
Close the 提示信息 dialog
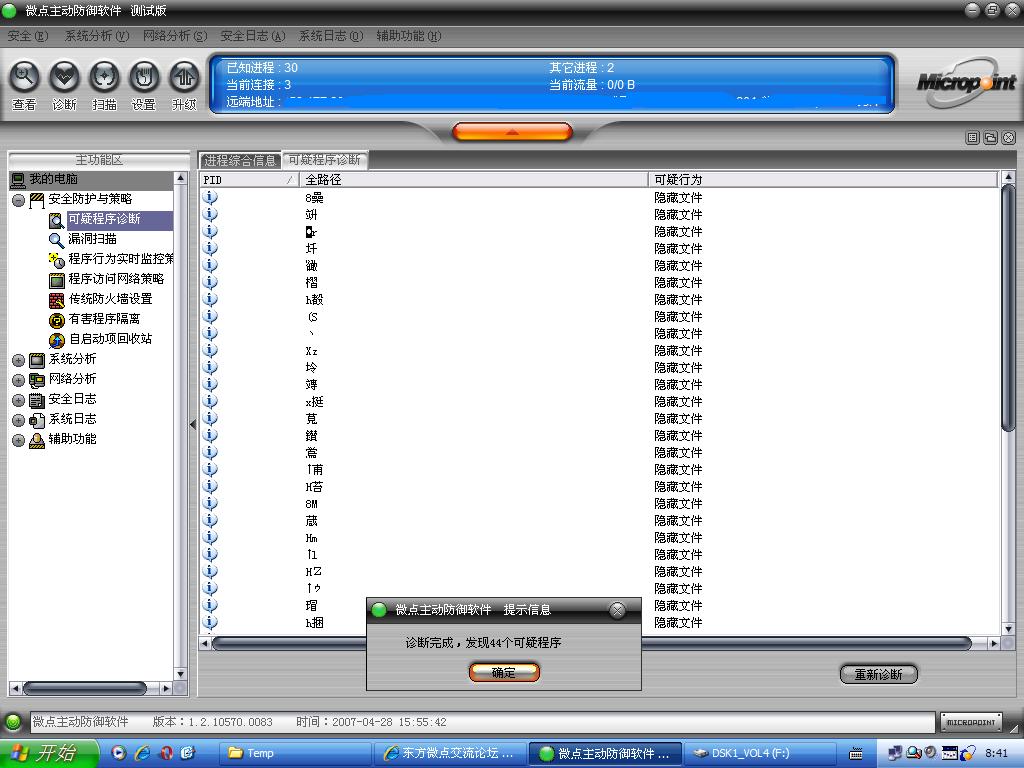[x=617, y=610]
